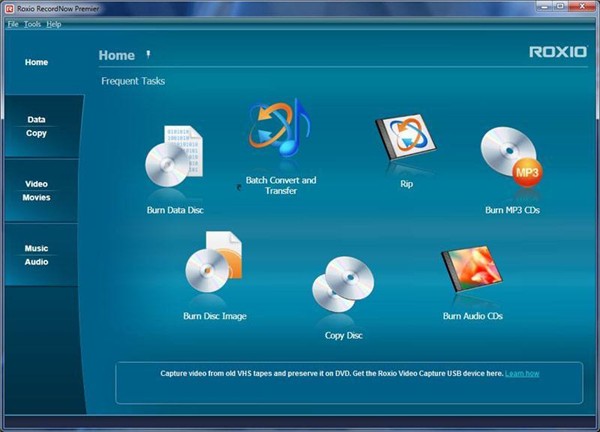Switch to the Video Movies sidebar tab

(36, 191)
